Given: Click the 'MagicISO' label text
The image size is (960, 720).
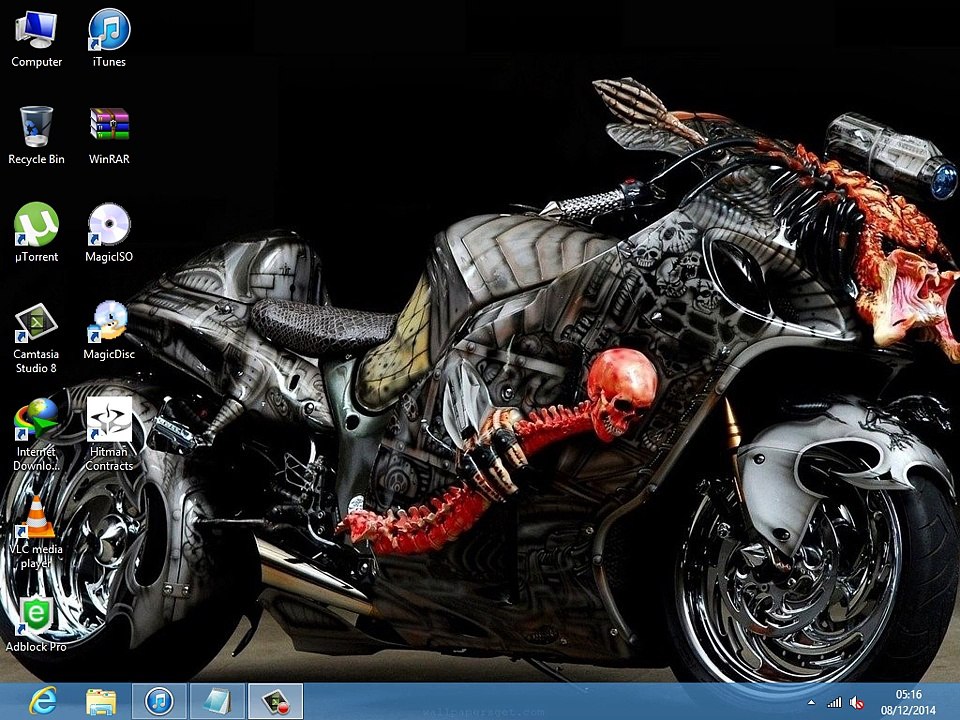Looking at the screenshot, I should click(x=109, y=257).
